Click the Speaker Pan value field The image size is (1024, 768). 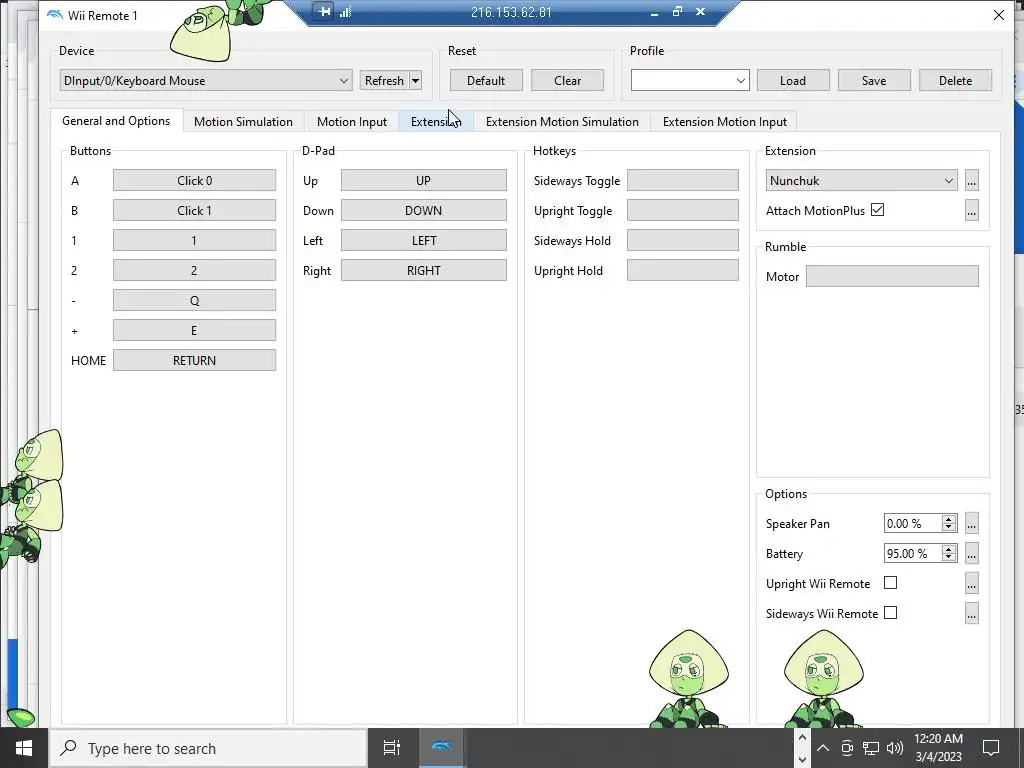tap(912, 524)
